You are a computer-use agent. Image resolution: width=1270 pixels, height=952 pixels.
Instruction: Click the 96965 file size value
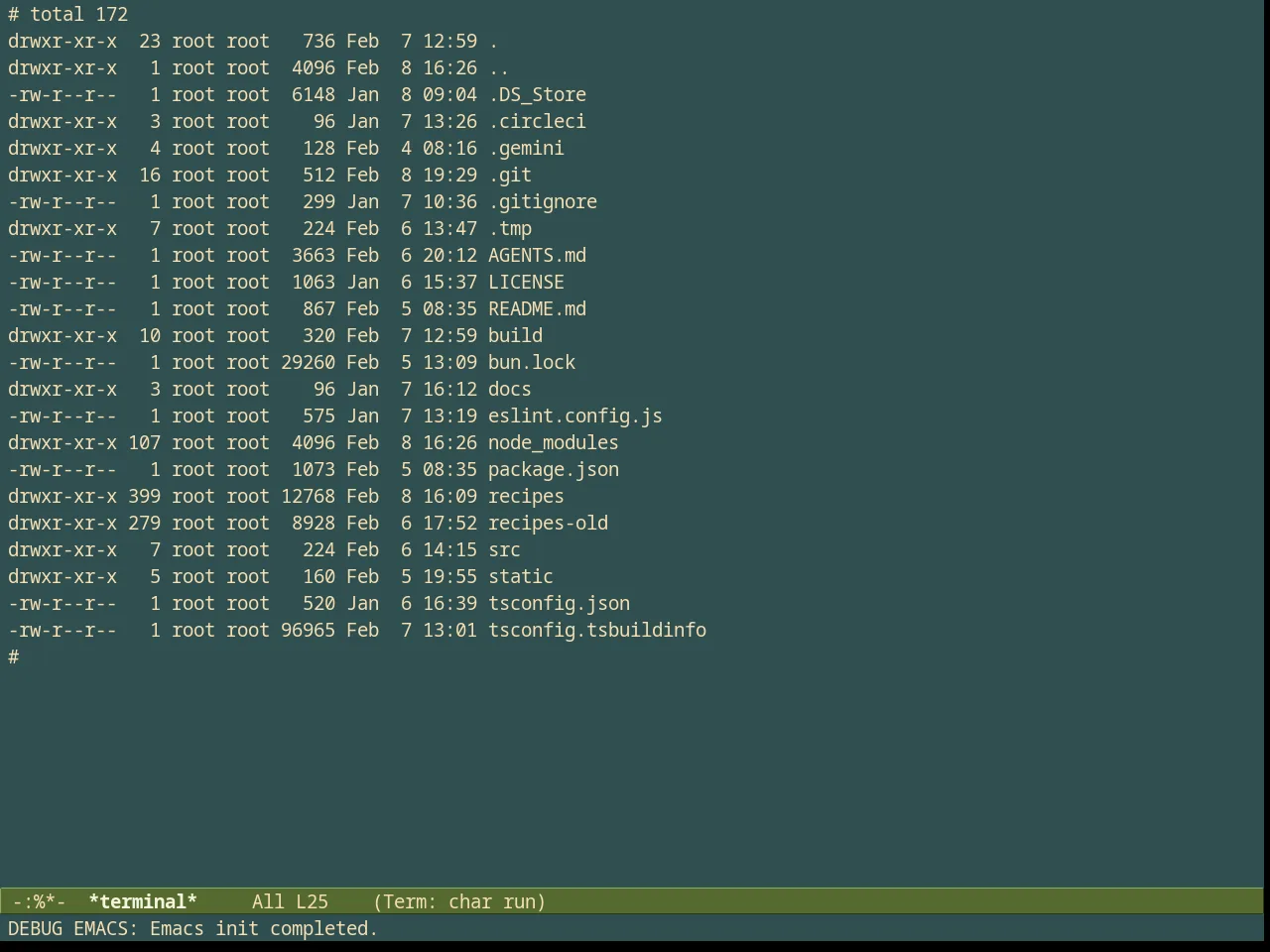(x=308, y=630)
